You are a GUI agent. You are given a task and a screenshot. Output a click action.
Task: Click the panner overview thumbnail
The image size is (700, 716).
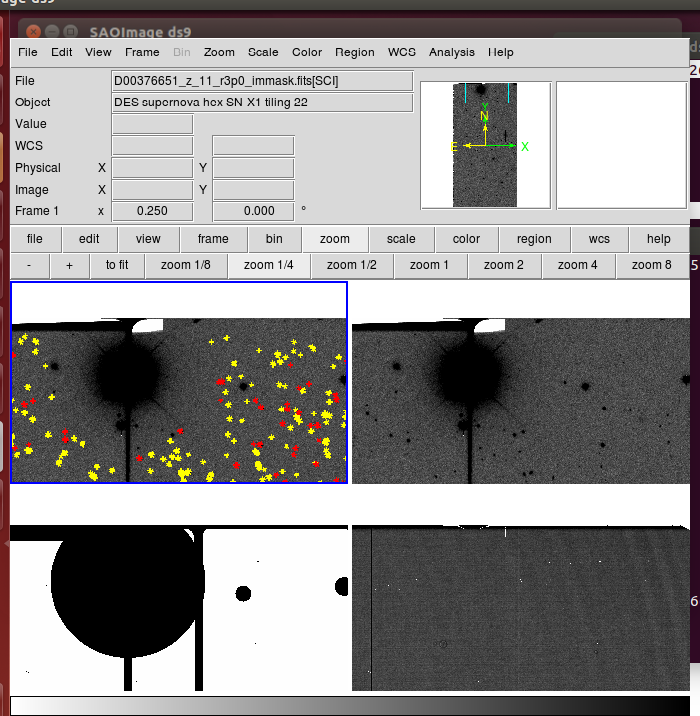point(485,145)
